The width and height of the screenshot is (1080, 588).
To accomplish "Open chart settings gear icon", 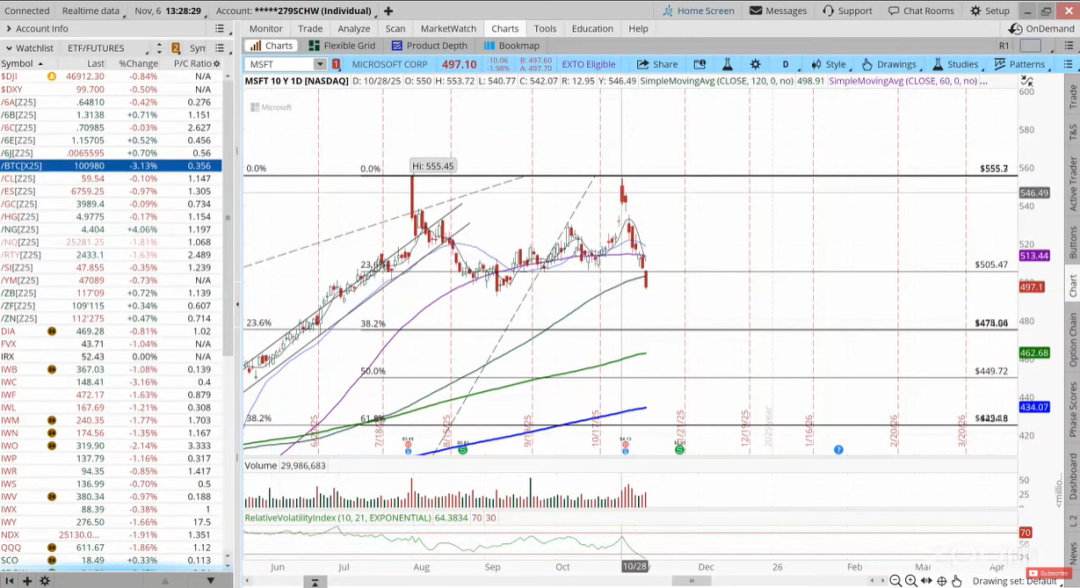I will click(x=756, y=64).
